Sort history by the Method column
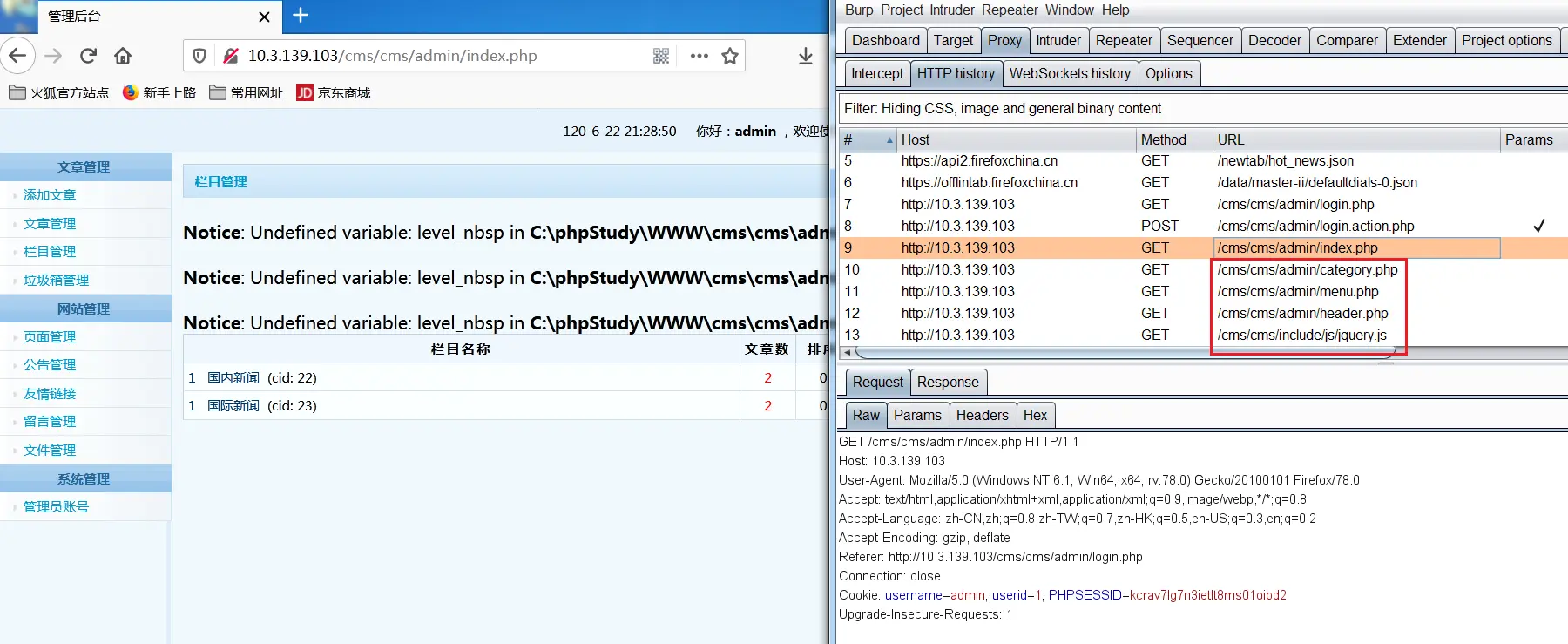 click(1174, 139)
